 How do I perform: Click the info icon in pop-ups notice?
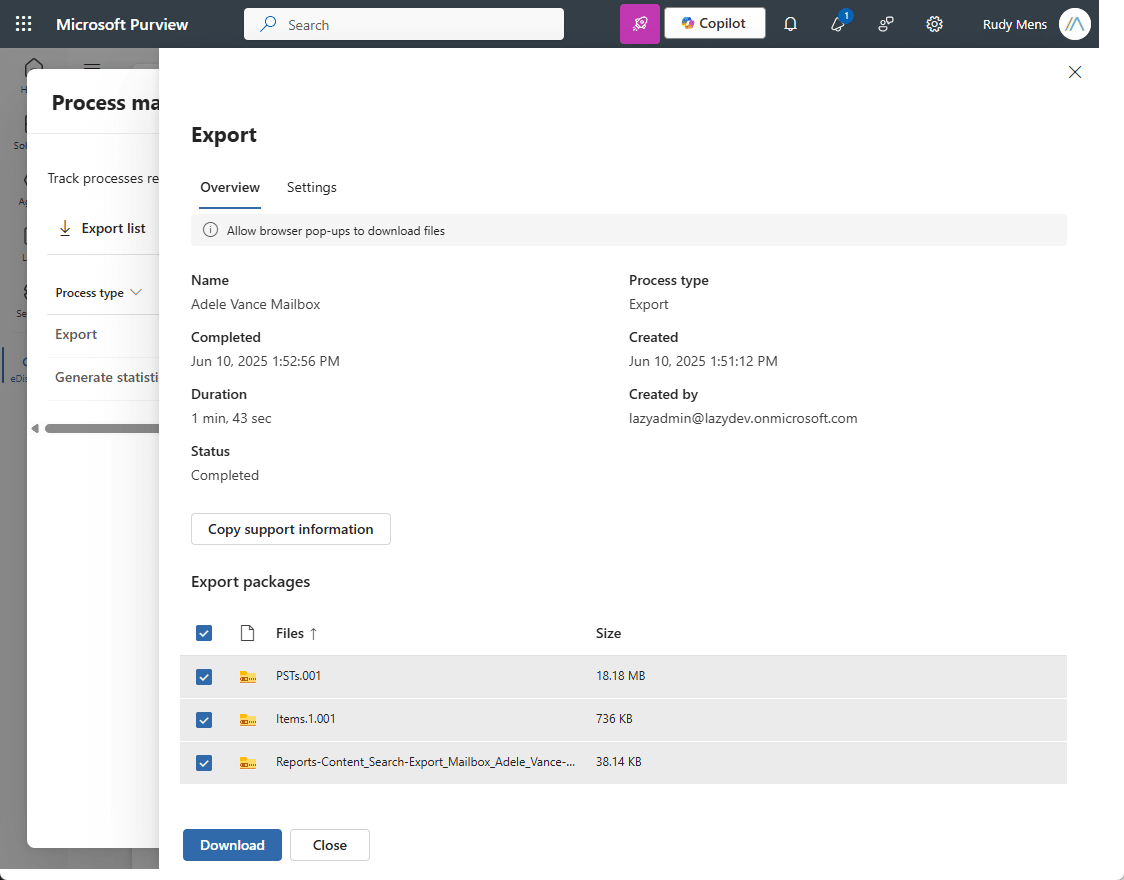click(210, 230)
